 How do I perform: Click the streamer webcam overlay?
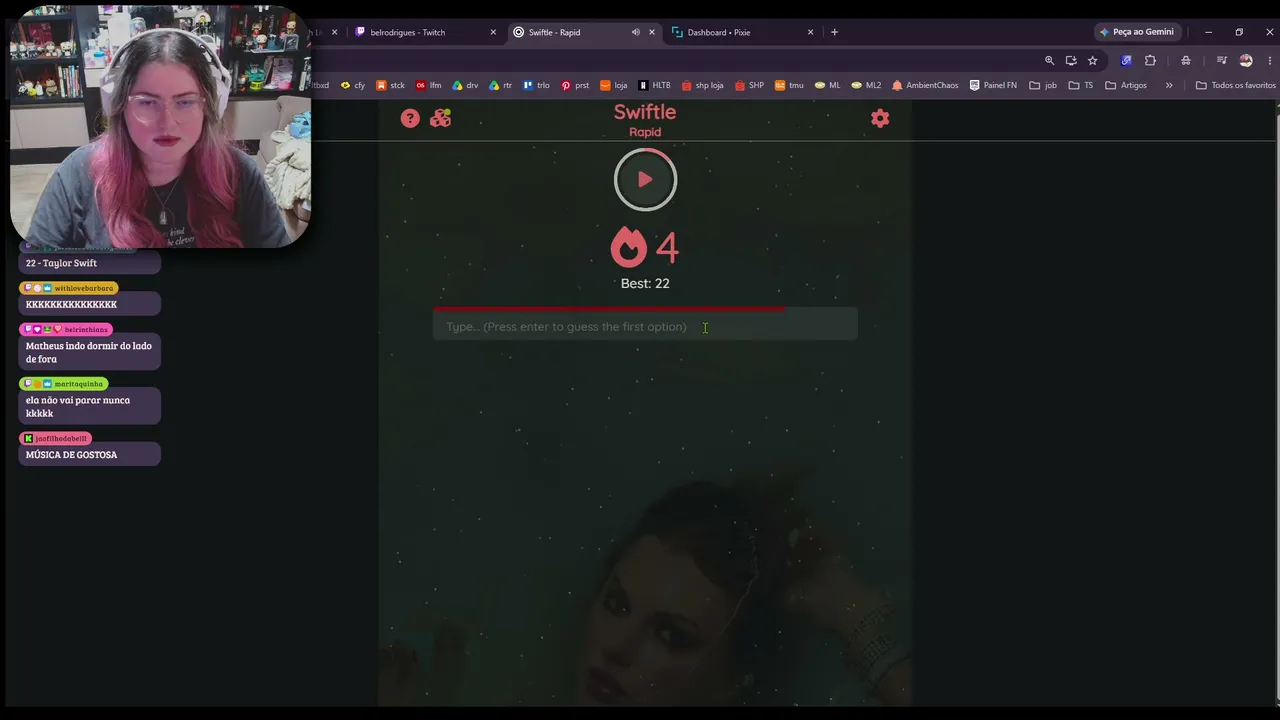pyautogui.click(x=160, y=126)
